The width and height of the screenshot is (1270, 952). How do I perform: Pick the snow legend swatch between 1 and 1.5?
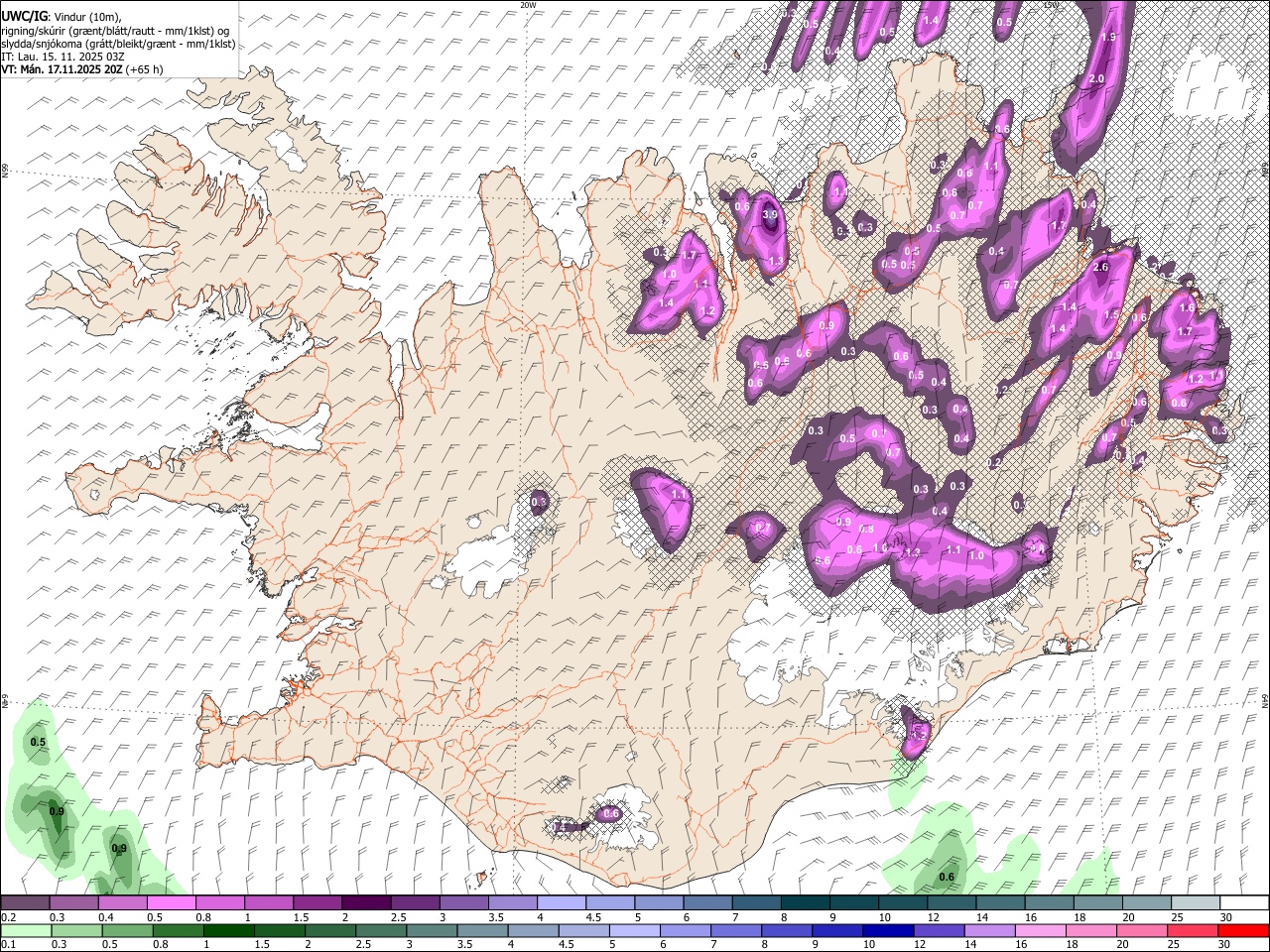(x=268, y=902)
